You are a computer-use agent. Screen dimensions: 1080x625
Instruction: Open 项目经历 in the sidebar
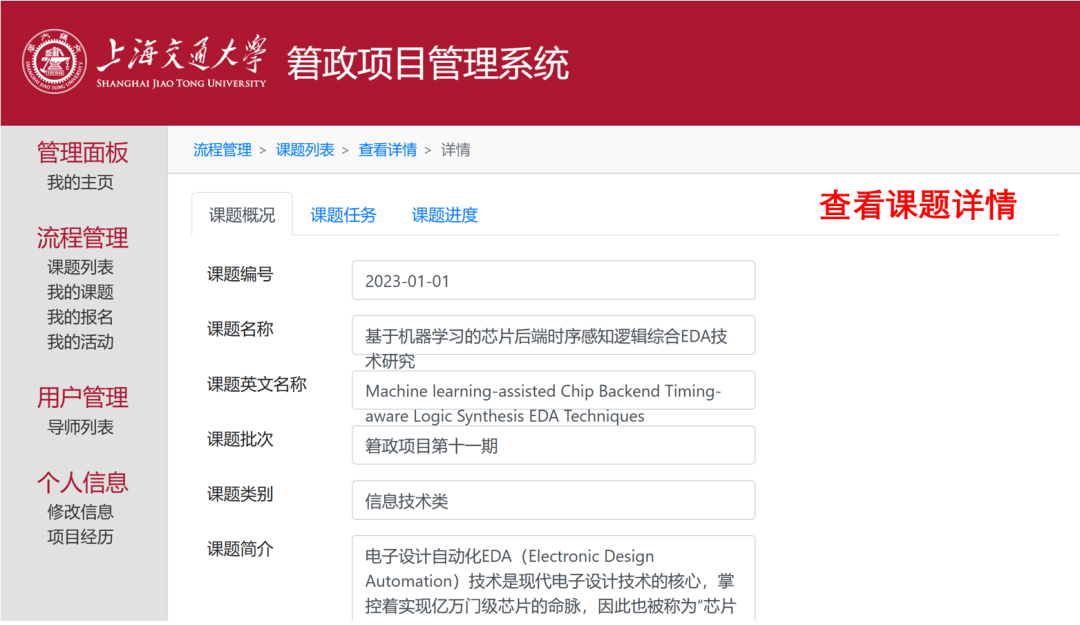[80, 537]
